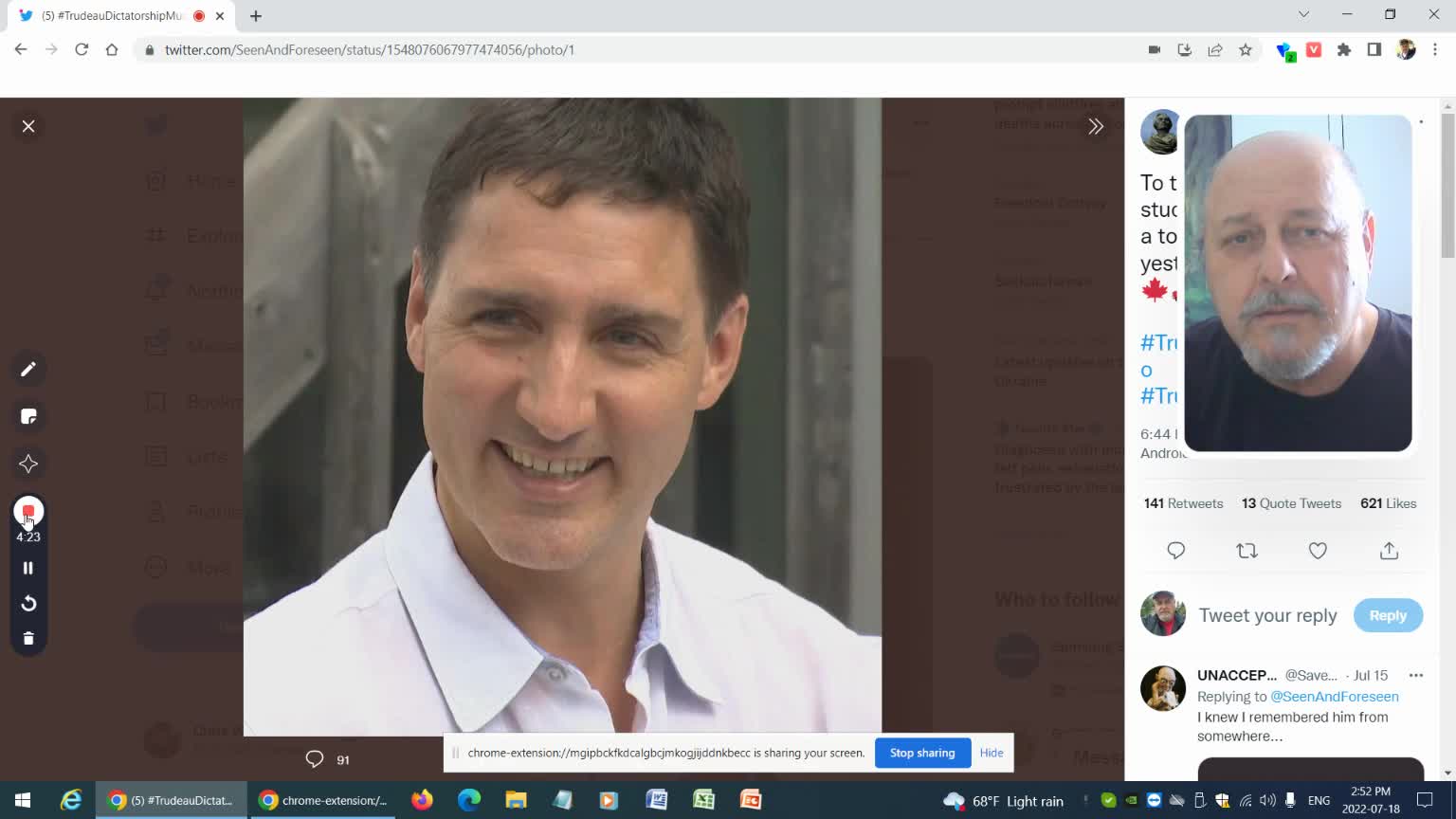
Task: Open the Jul 15 reply timestamp
Action: (x=1371, y=676)
